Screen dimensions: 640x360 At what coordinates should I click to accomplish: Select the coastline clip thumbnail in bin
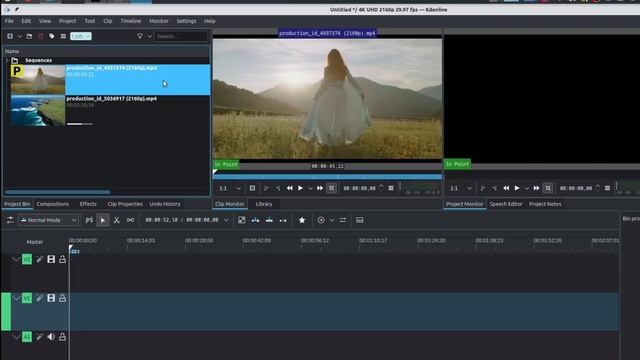coord(38,111)
